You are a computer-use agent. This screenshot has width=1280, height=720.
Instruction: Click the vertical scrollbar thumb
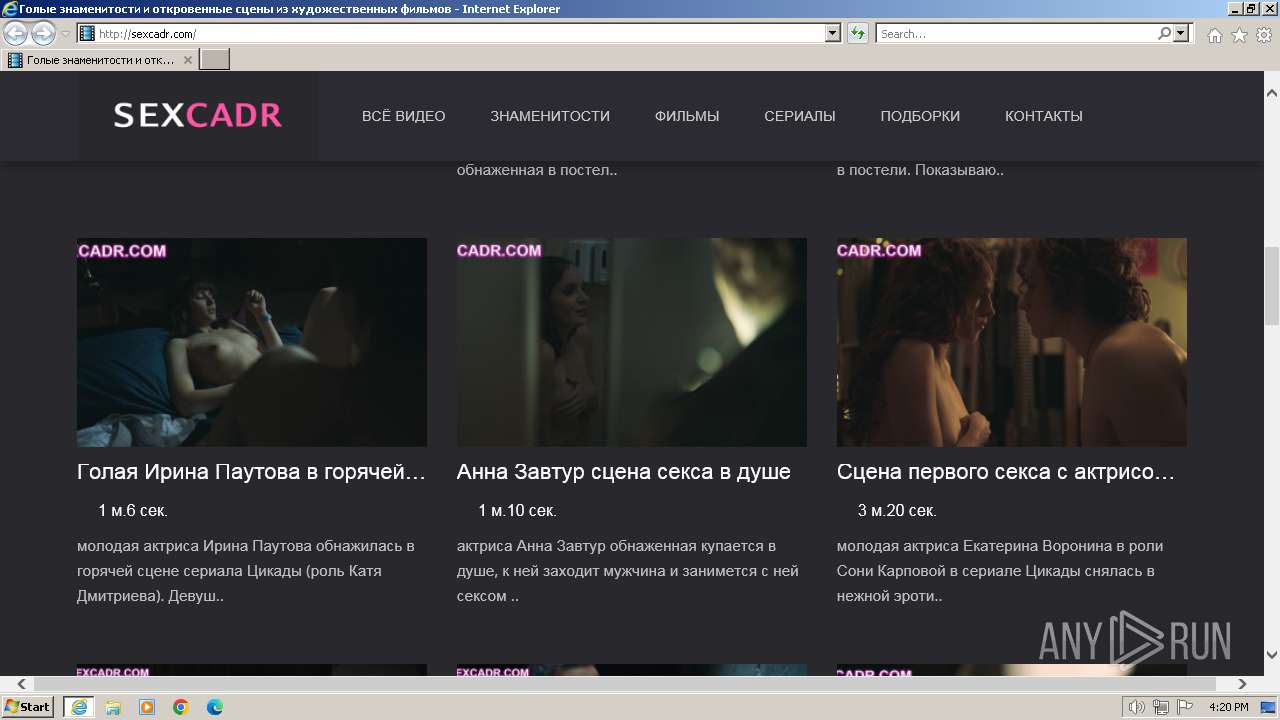pos(1272,285)
